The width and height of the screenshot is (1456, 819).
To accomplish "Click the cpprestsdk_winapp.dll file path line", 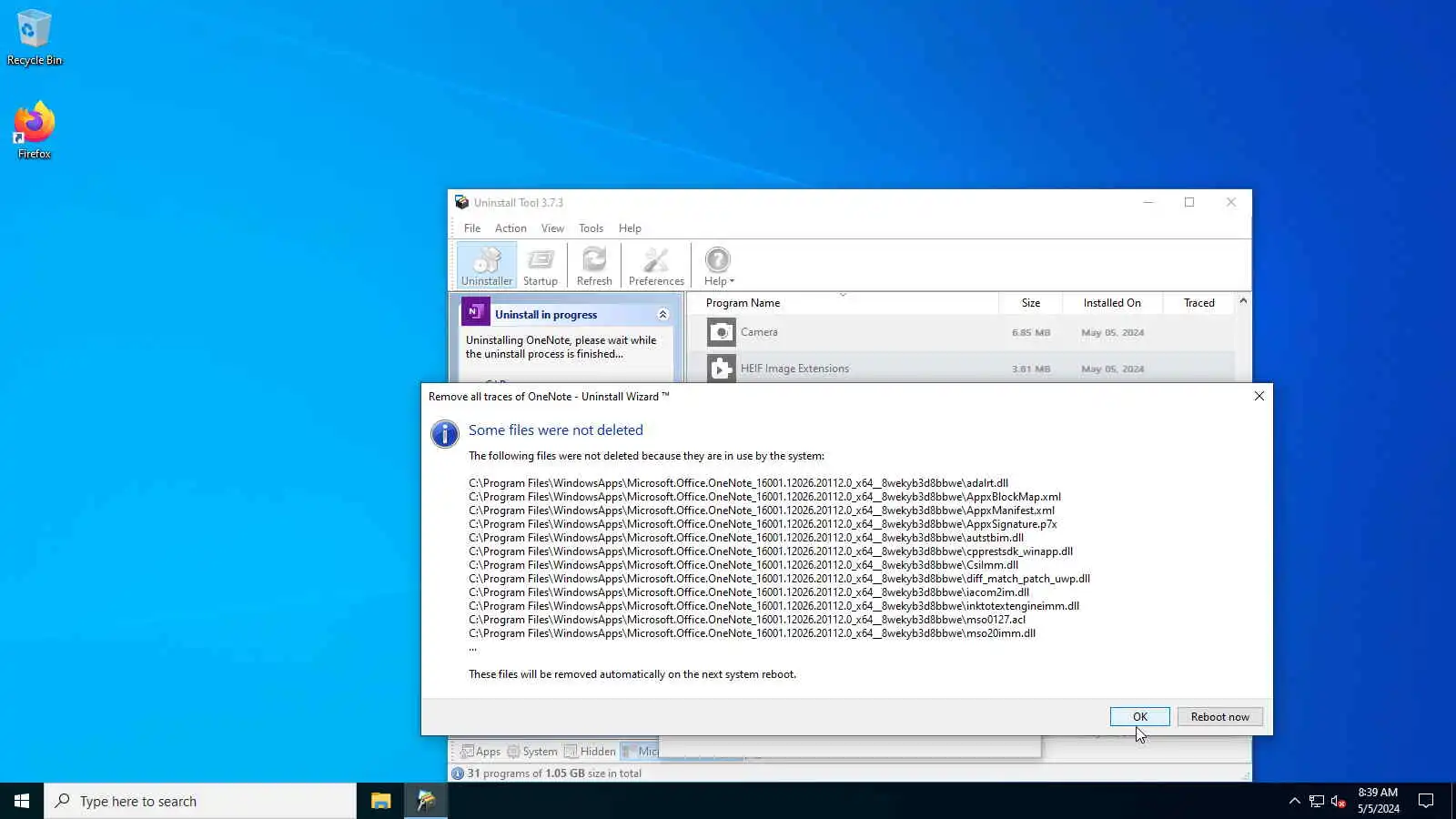I will (771, 551).
